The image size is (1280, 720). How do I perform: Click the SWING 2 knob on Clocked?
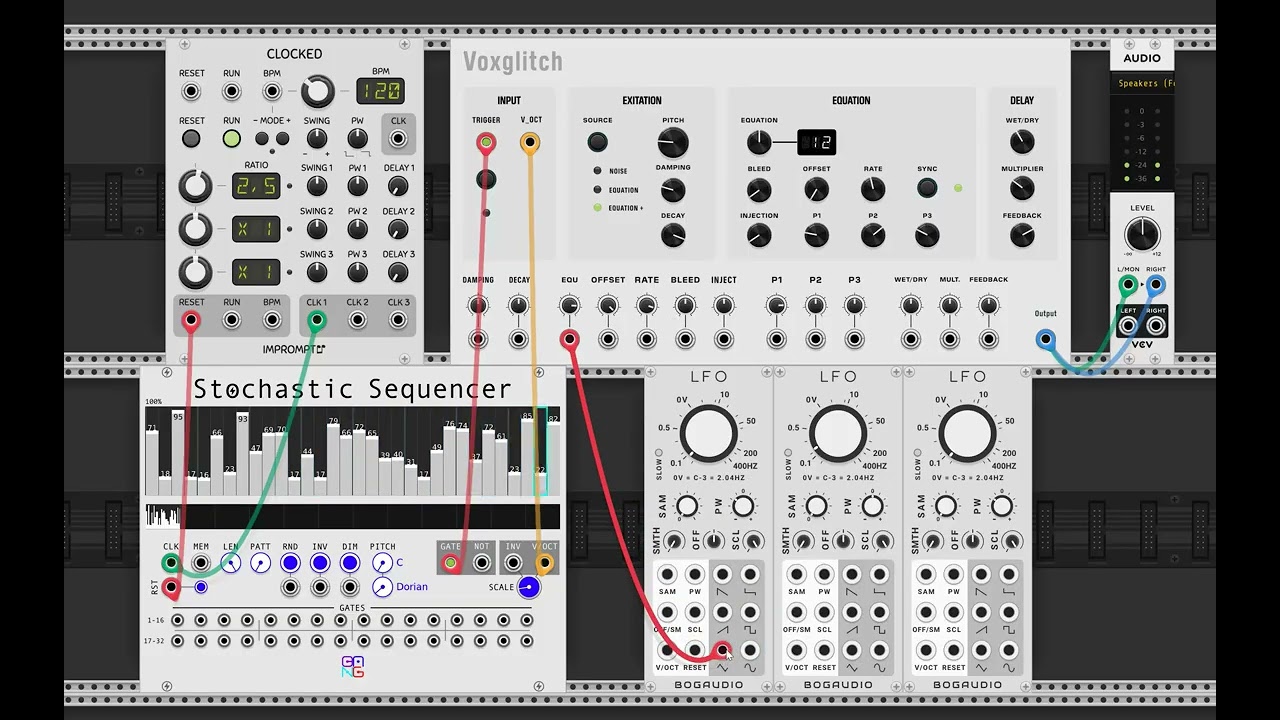[317, 229]
